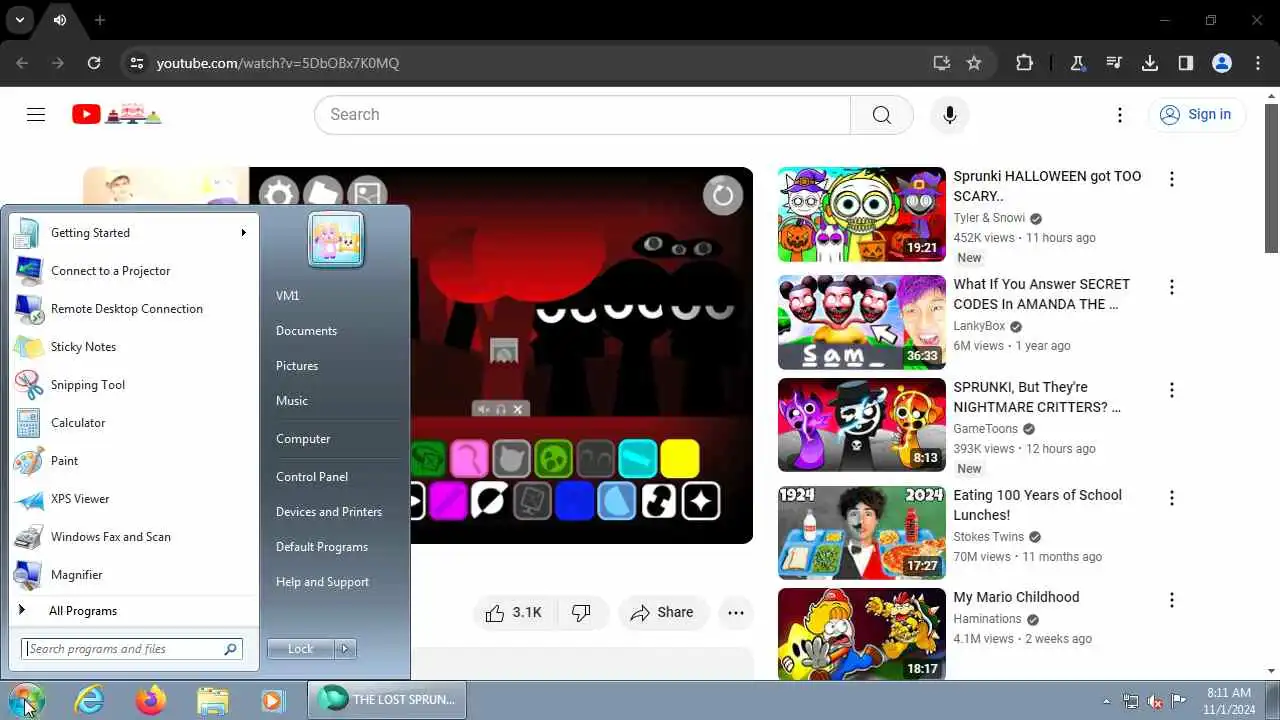
Task: Expand All Programs list
Action: pos(132,611)
